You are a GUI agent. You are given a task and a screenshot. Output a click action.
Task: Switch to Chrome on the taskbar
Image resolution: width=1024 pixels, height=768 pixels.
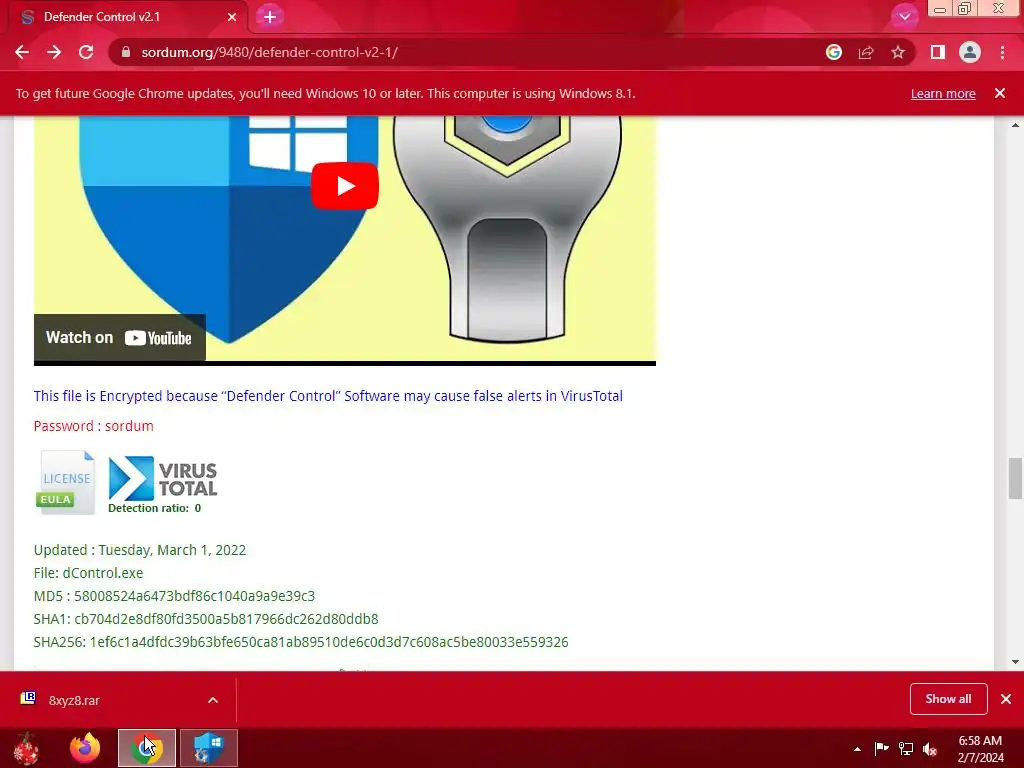146,748
